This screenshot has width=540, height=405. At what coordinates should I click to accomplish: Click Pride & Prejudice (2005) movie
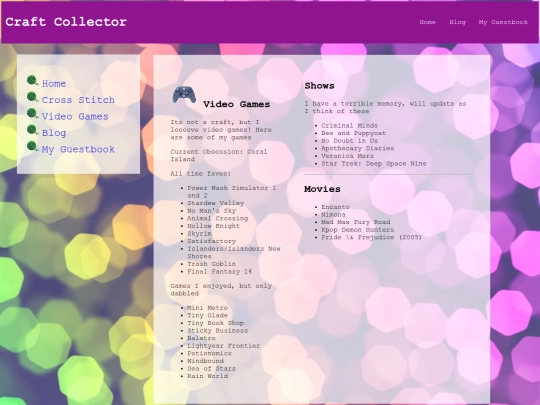pos(371,237)
